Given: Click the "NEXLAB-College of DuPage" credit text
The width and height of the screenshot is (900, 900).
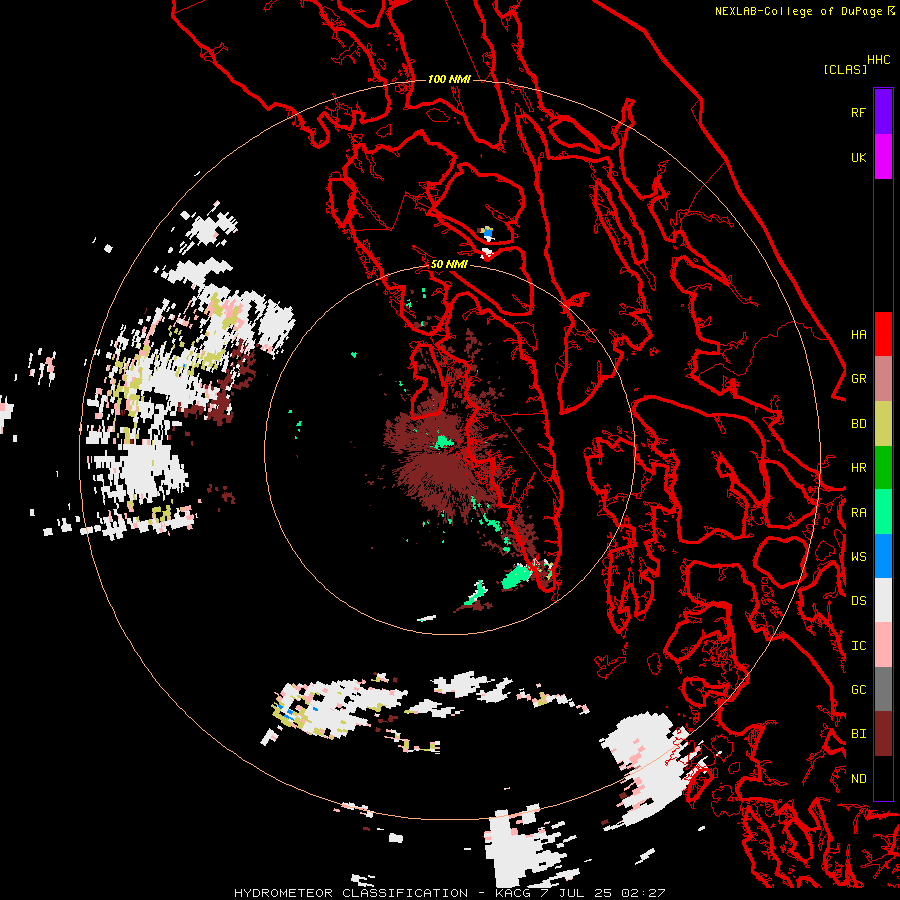Looking at the screenshot, I should coord(798,11).
